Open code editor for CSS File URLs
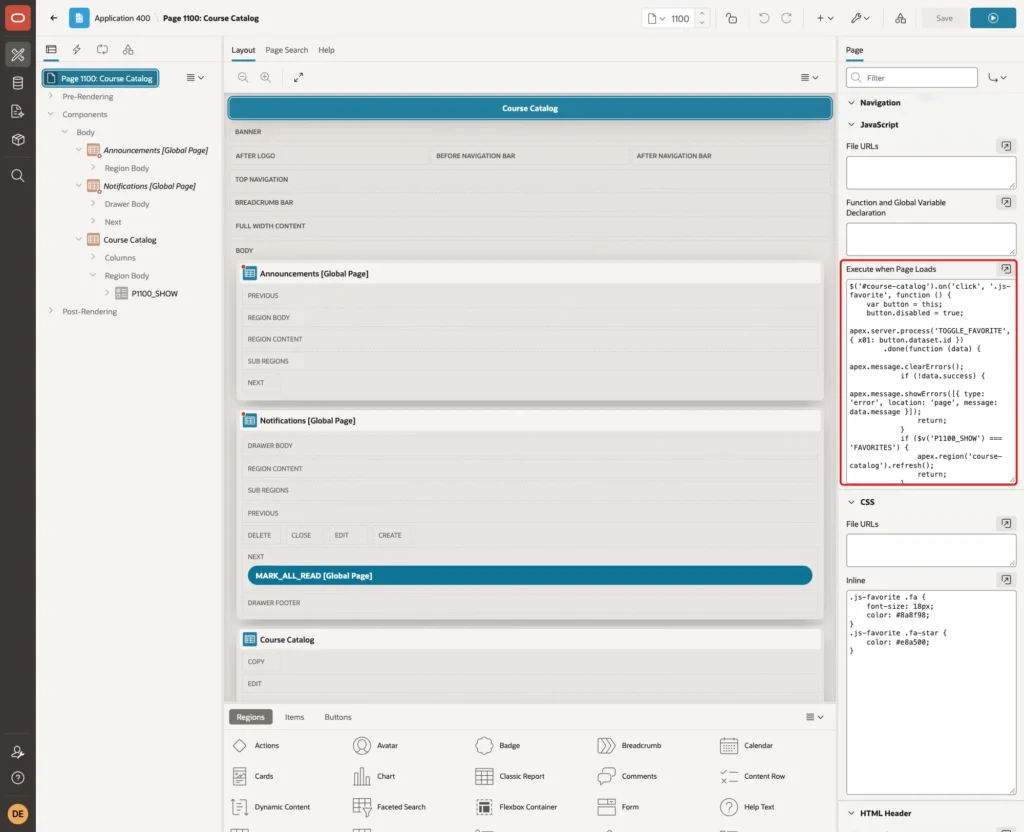The height and width of the screenshot is (832, 1024). (x=1006, y=524)
